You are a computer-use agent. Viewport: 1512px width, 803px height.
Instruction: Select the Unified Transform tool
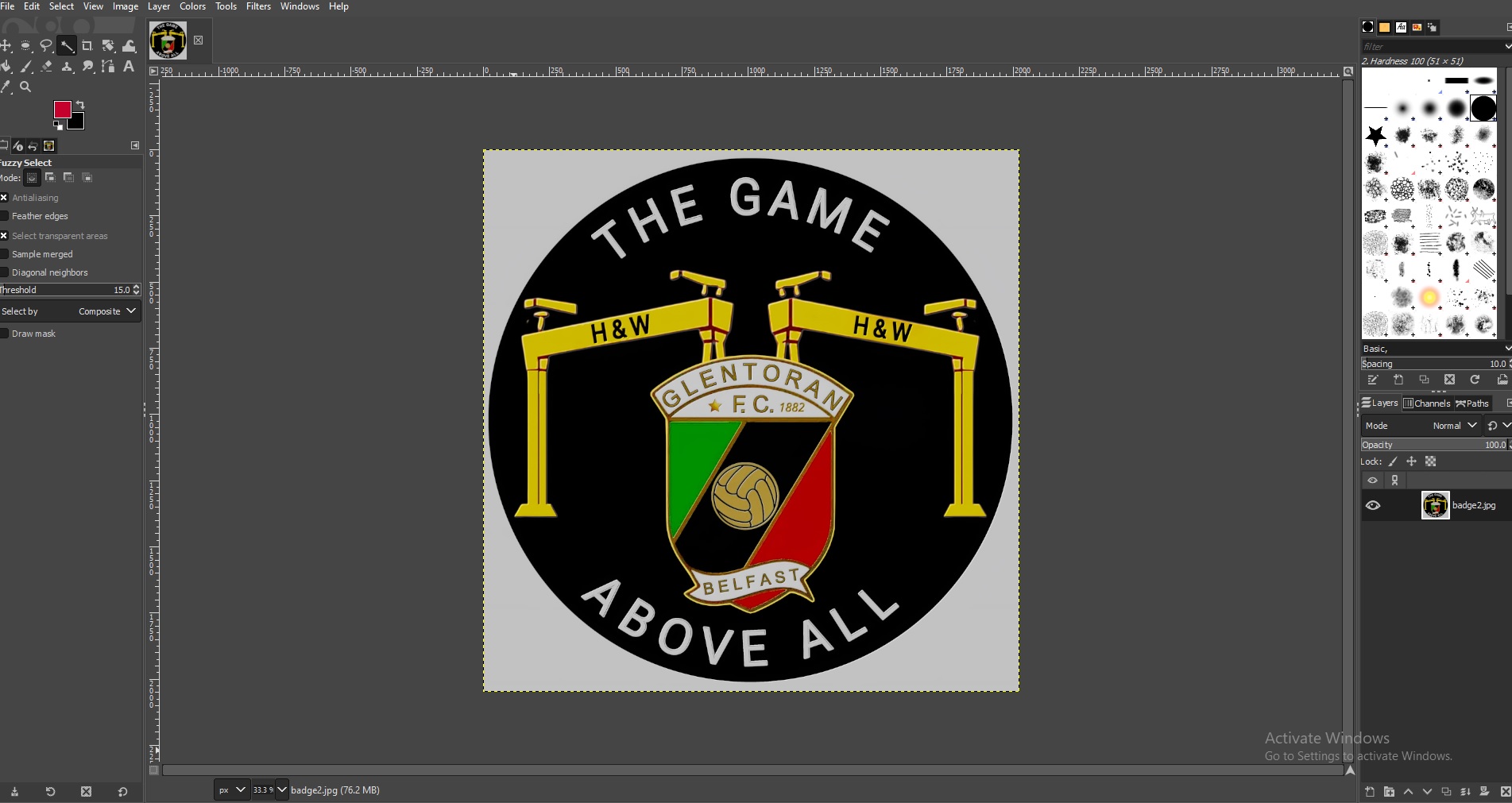108,46
